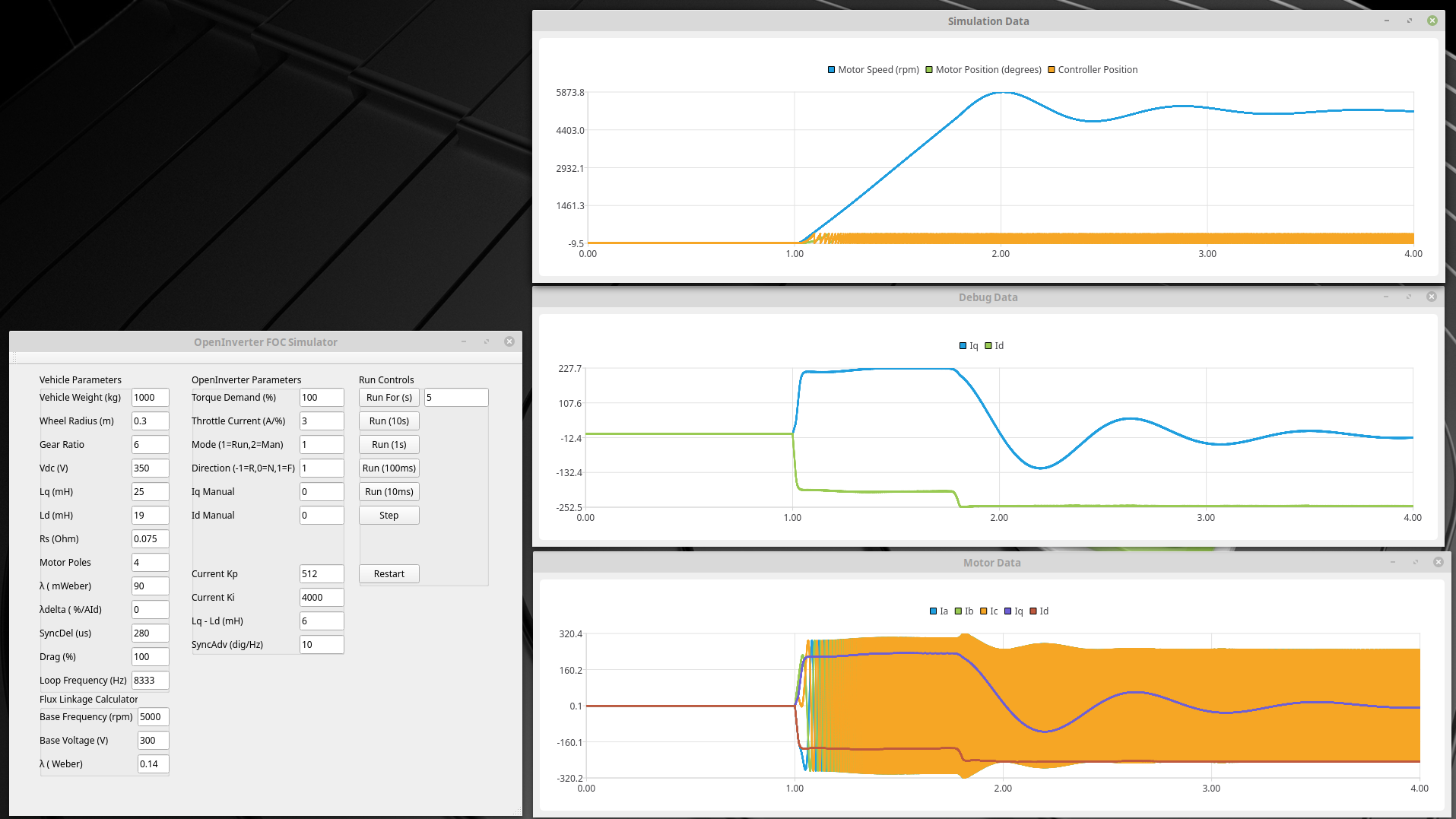The height and width of the screenshot is (819, 1456).
Task: Close the OpenInverter FOC Simulator window
Action: (x=509, y=341)
